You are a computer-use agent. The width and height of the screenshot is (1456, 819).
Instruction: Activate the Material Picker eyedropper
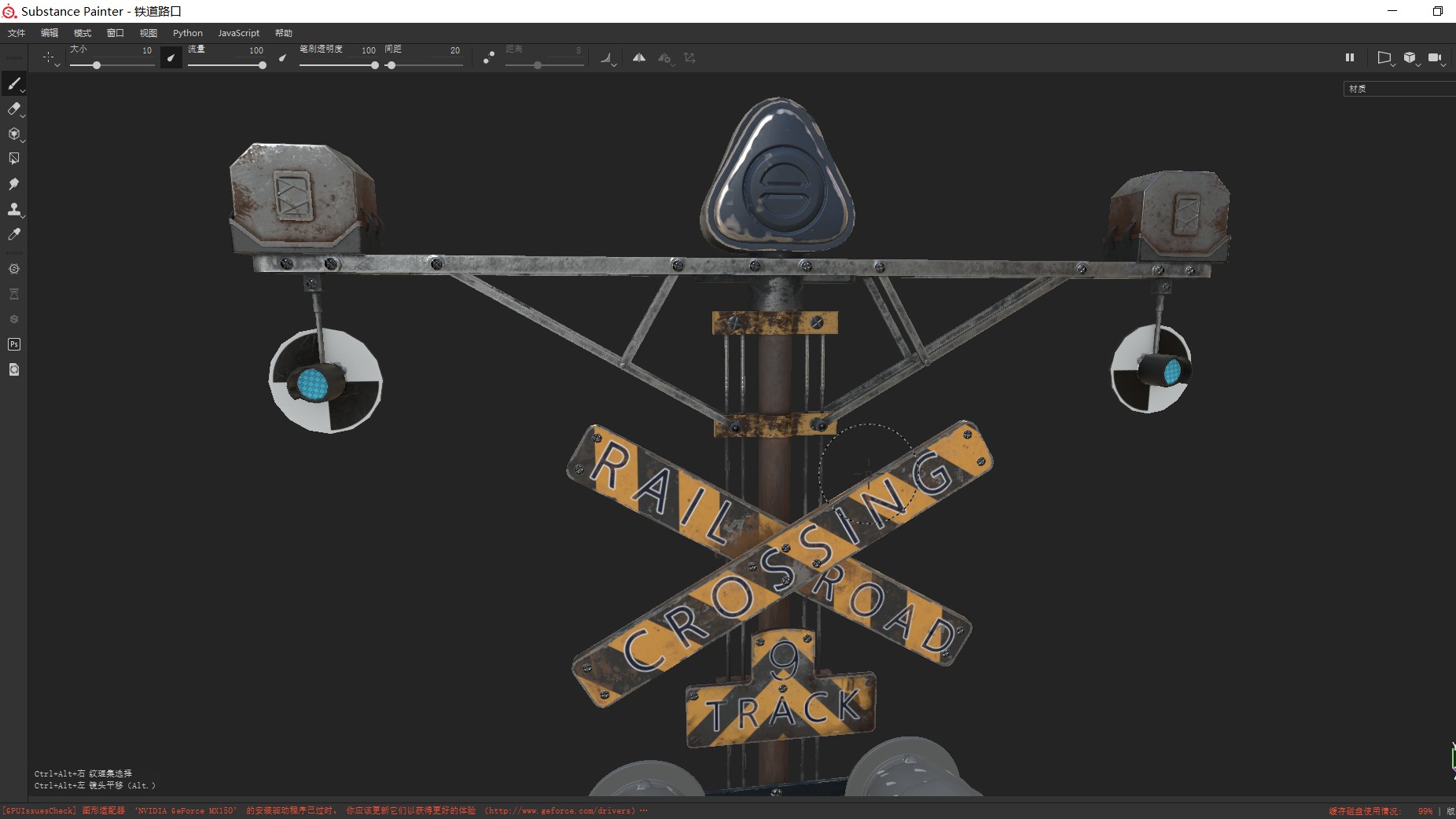point(14,234)
